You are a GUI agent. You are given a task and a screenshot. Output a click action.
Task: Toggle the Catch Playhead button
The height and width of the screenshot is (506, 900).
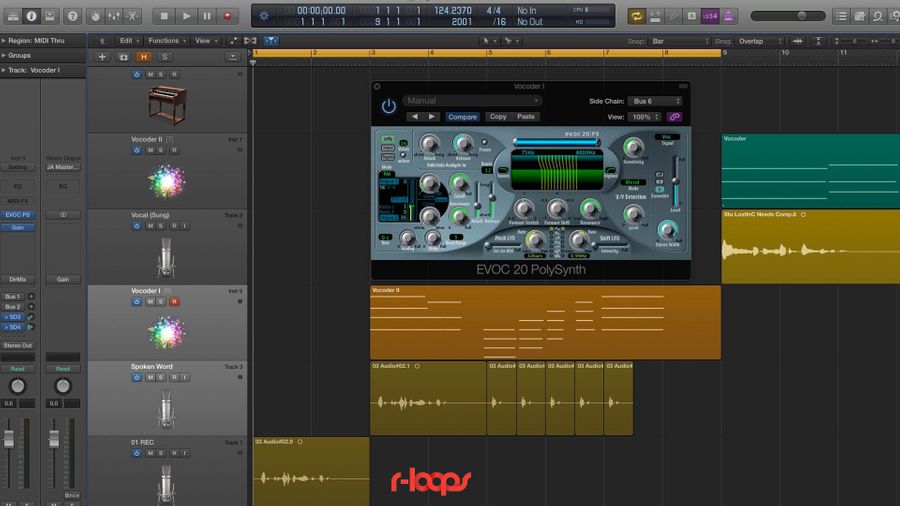[x=271, y=41]
